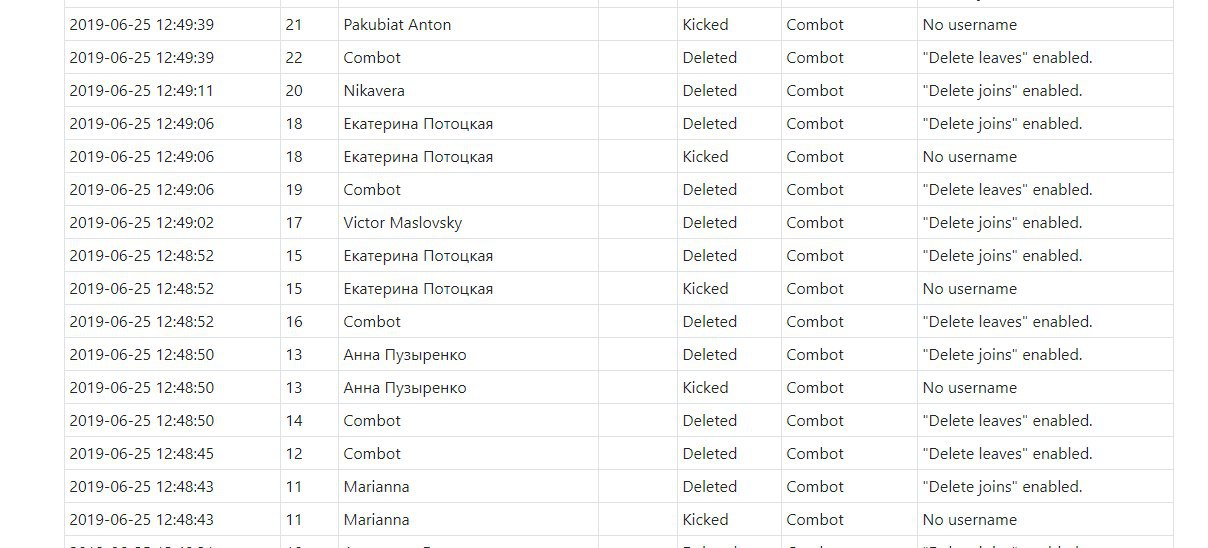This screenshot has height=548, width=1208.
Task: Select the Pakubiat Anton name cell
Action: [468, 25]
